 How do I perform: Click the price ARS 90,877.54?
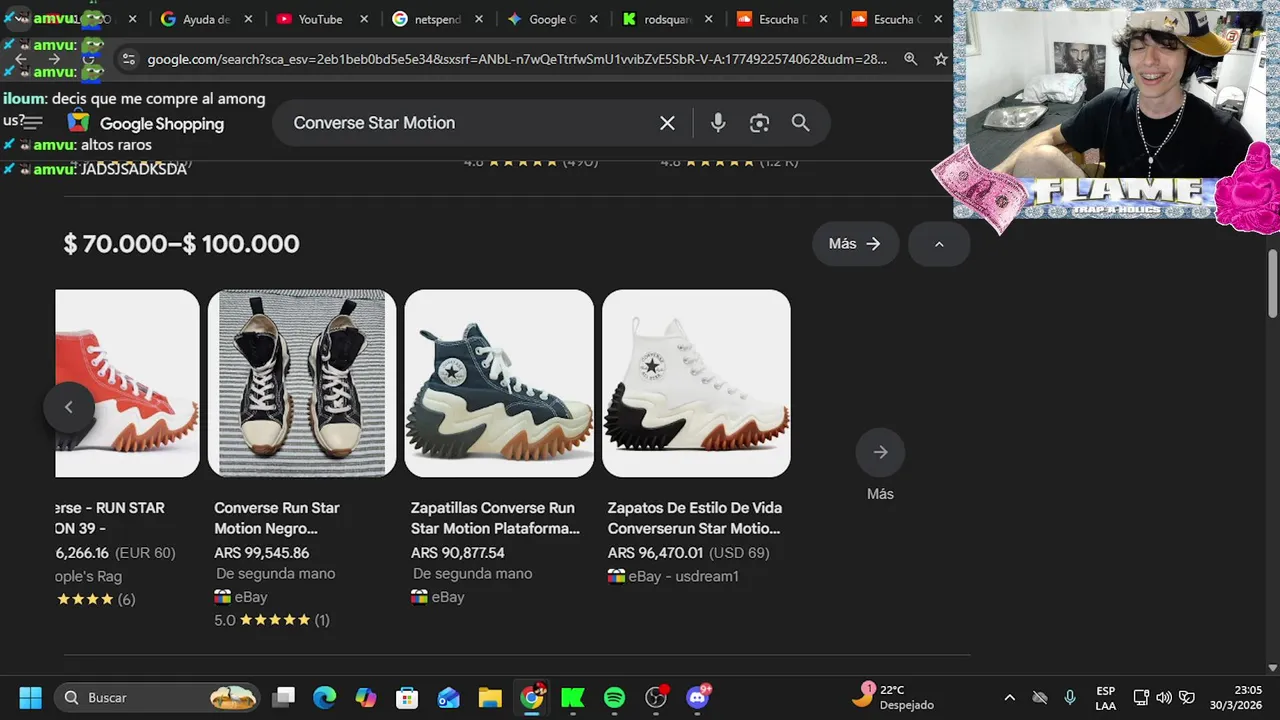pyautogui.click(x=458, y=553)
